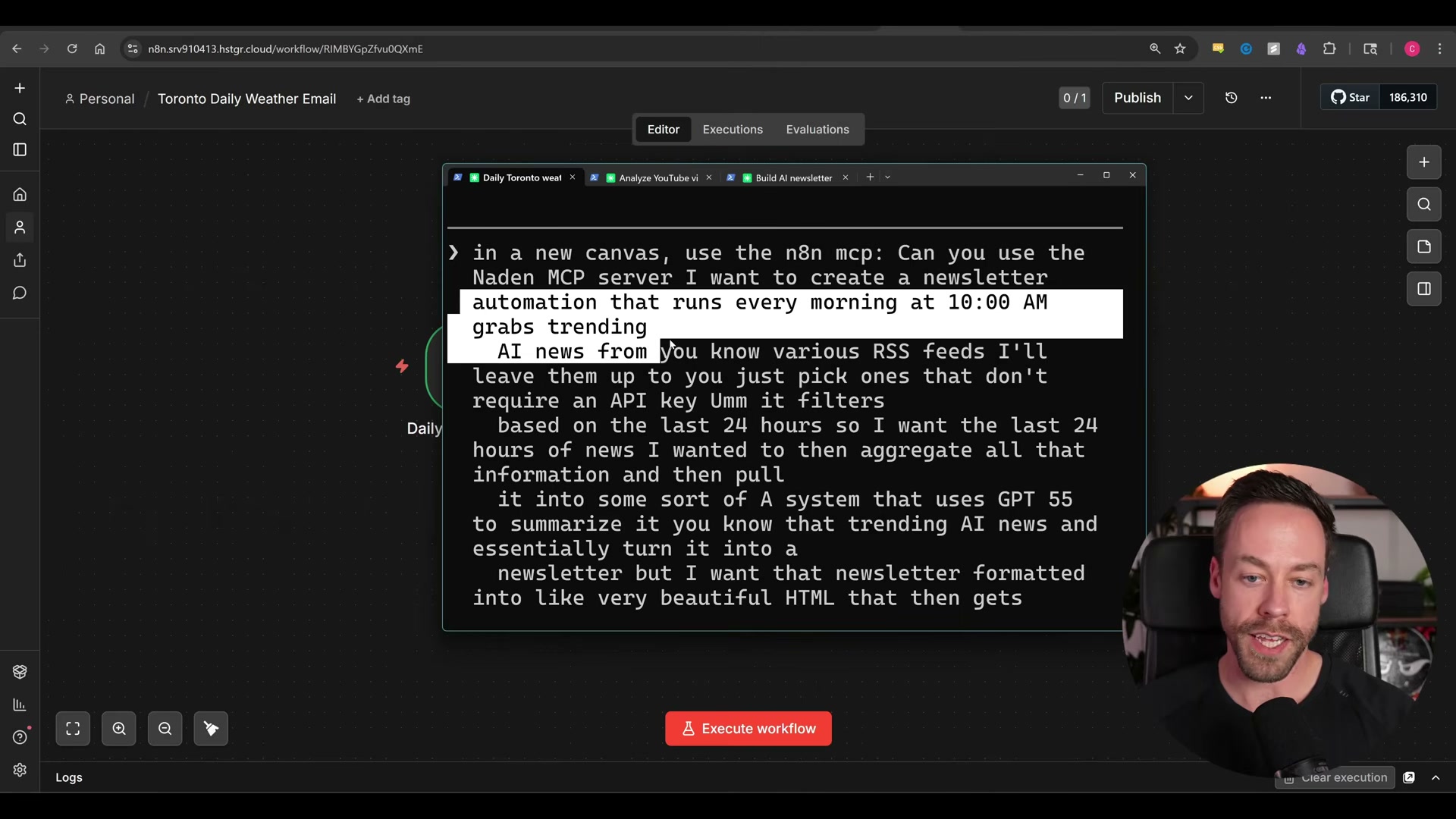This screenshot has width=1456, height=819.
Task: Open the Personal project breadcrumb
Action: pos(99,99)
